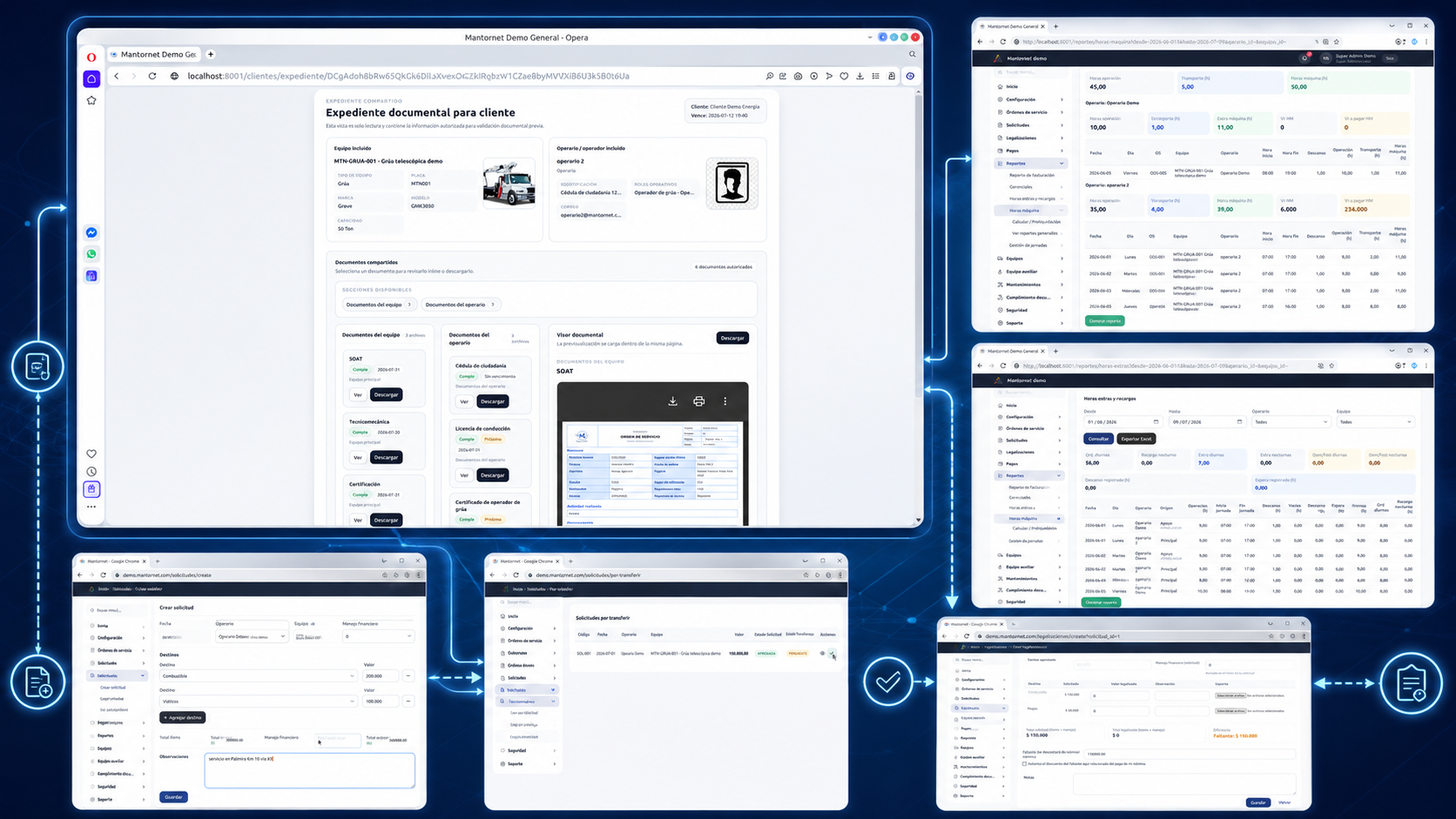Image resolution: width=1456 pixels, height=819 pixels.
Task: Open the Operario dropdown in Crear solicitud
Action: pos(251,636)
